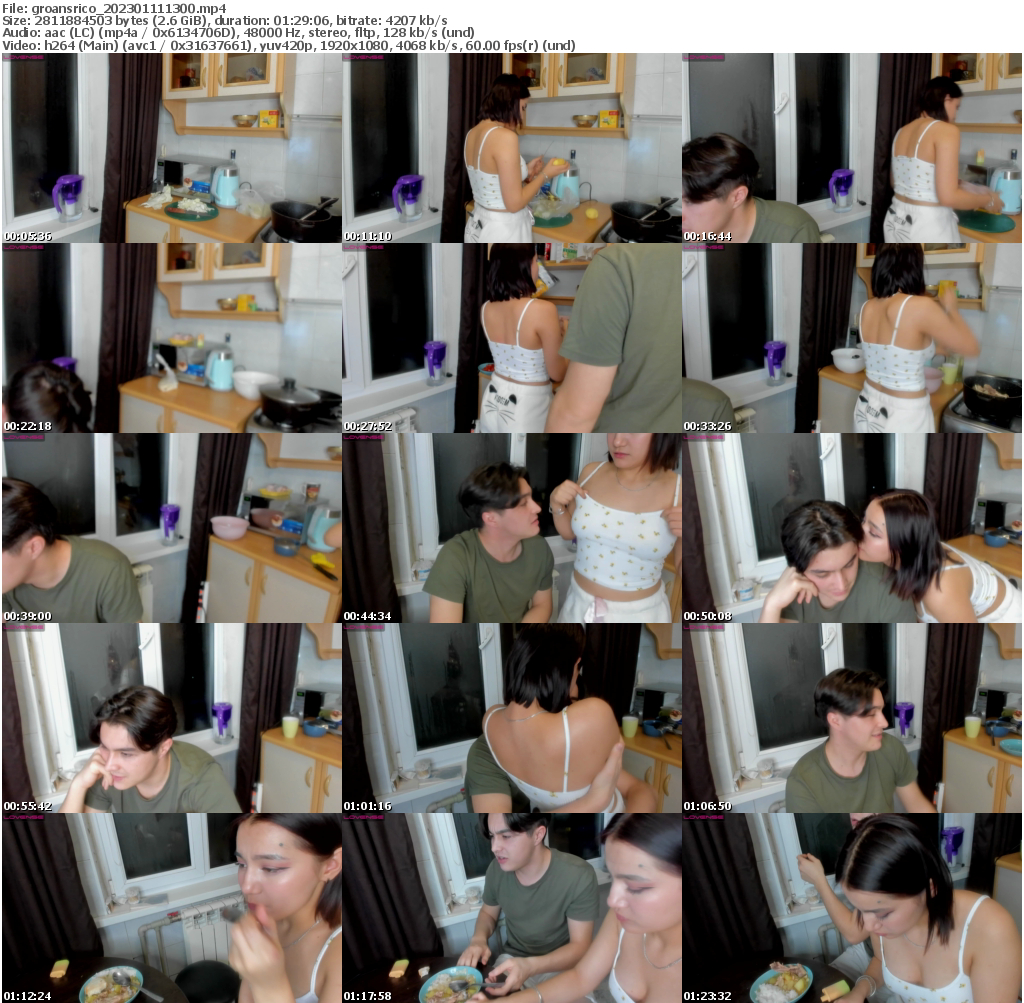The image size is (1024, 1003).
Task: Open the thumbnail at timestamp 00:55:42
Action: (x=170, y=717)
